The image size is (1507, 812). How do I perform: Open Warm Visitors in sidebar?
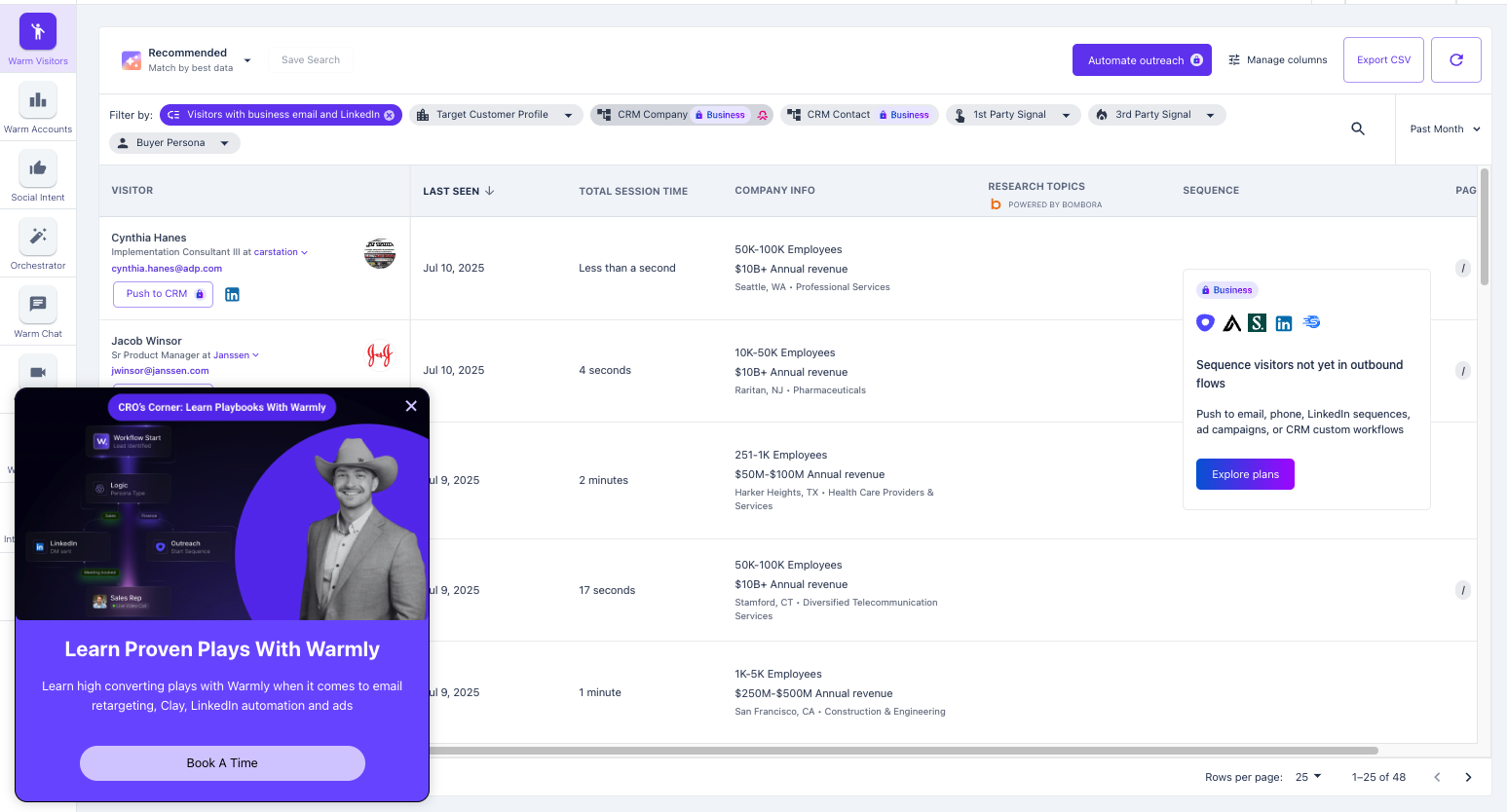click(38, 40)
